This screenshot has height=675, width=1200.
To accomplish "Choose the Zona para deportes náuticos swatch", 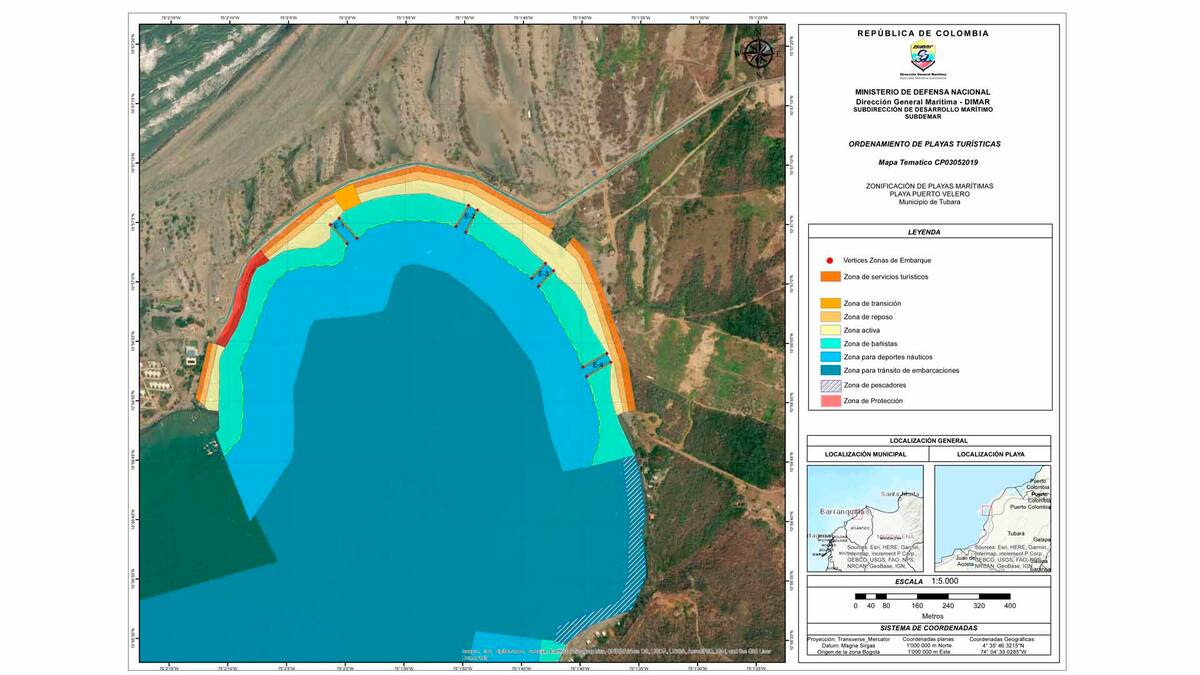I will [830, 357].
